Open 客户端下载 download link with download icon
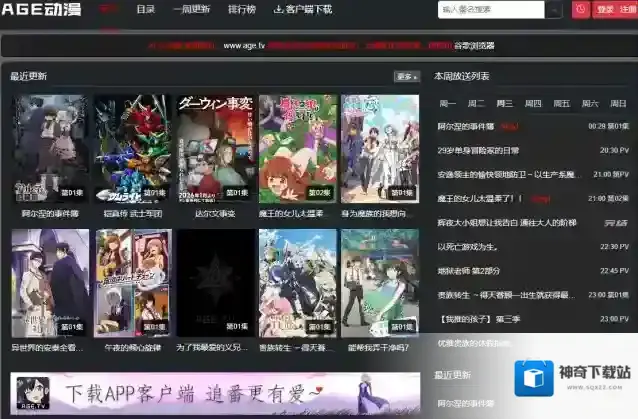Screen dimensions: 638x419 point(303,9)
